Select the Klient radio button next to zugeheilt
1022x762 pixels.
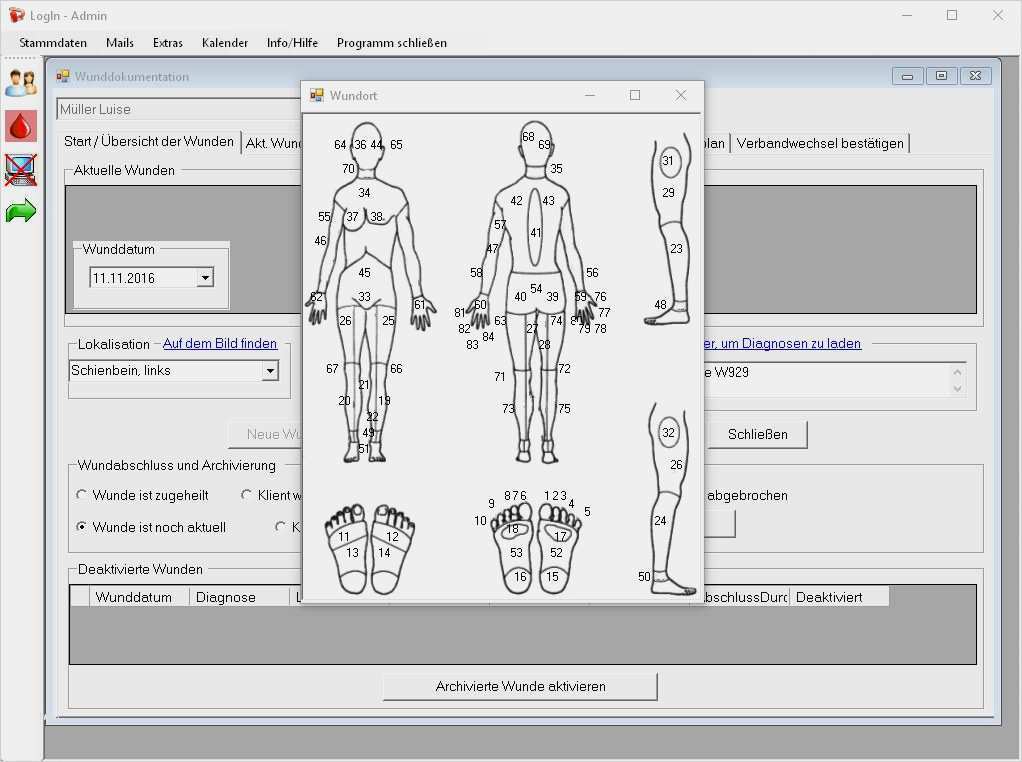tap(246, 495)
